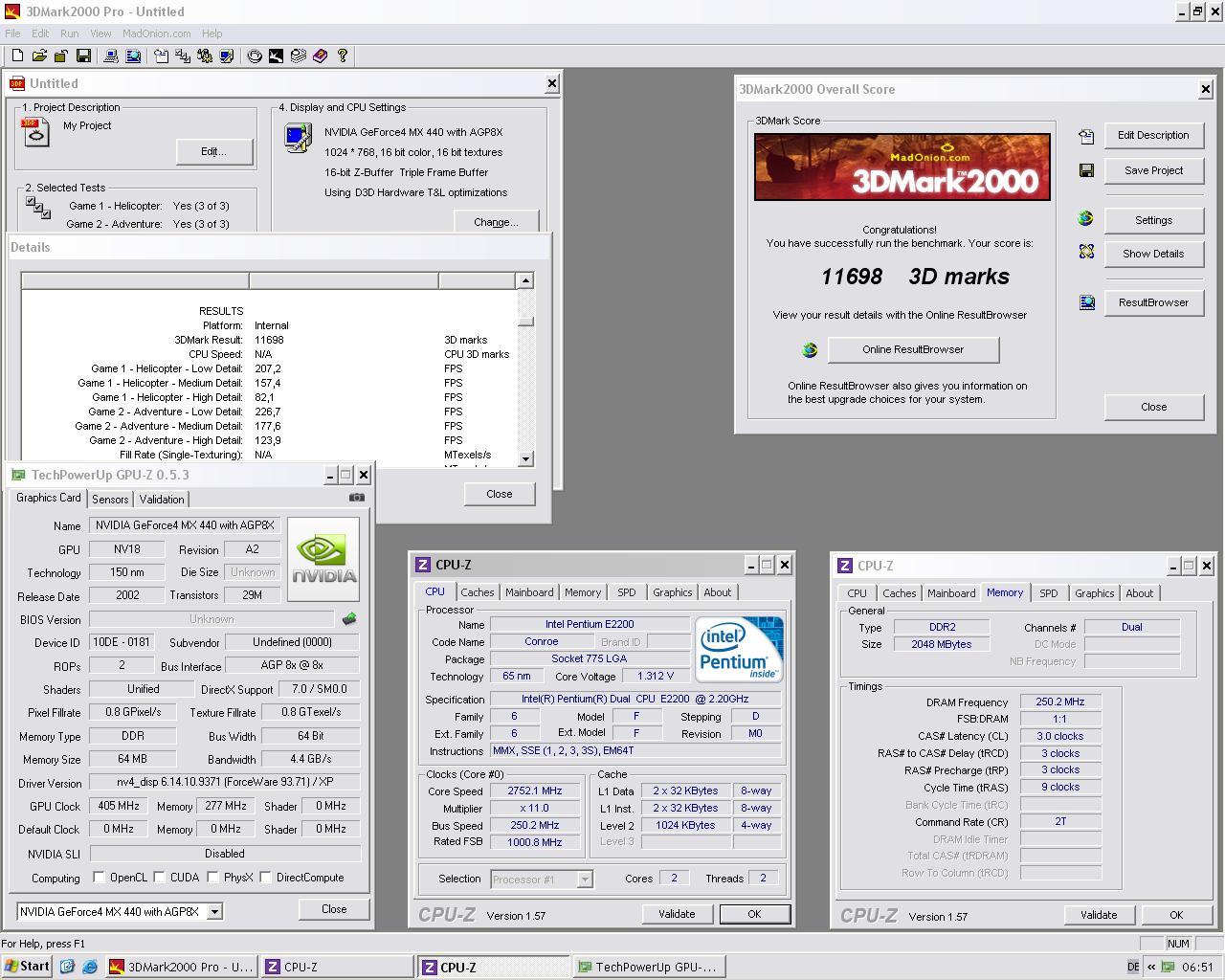Click the 3DMark2000 Pro taskbar button
This screenshot has height=980, width=1225.
pos(181,967)
